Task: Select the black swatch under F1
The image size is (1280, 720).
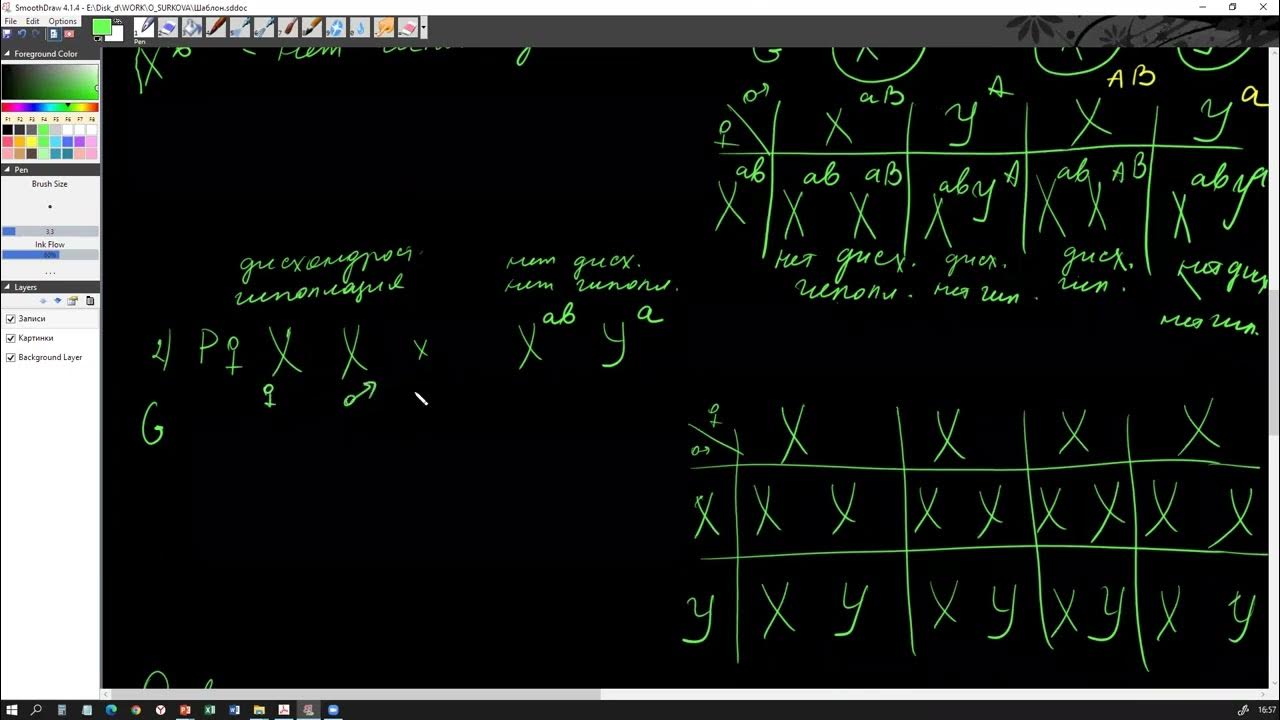Action: point(8,129)
